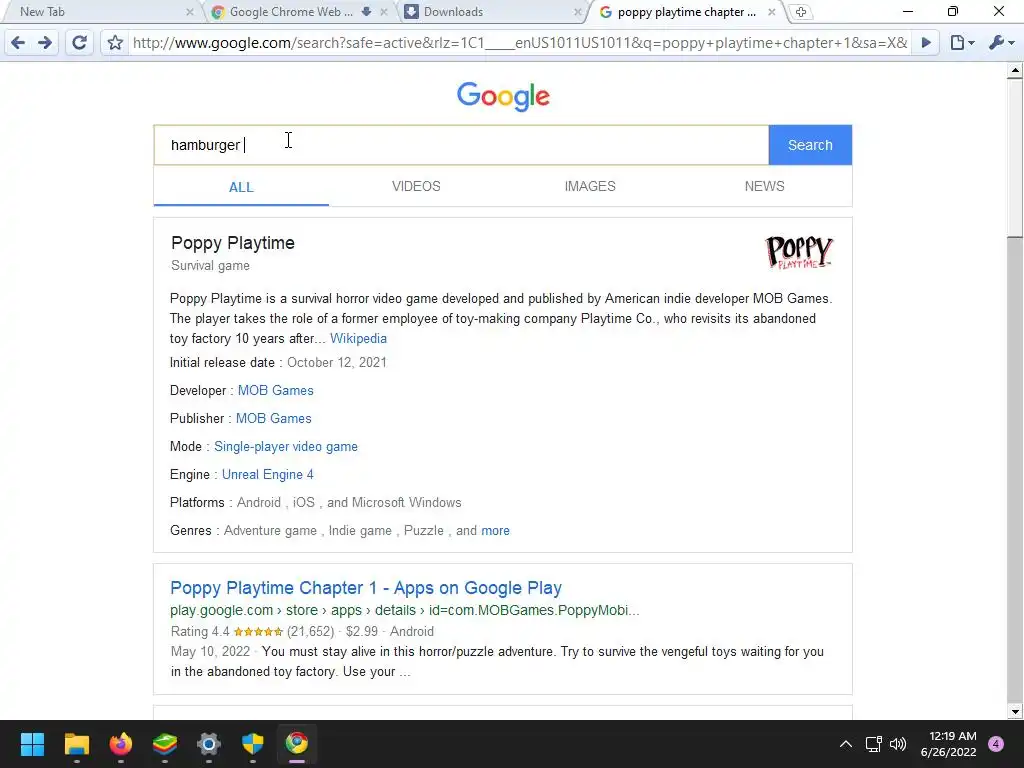This screenshot has width=1024, height=768.
Task: Open File Explorer from taskbar
Action: [x=76, y=744]
